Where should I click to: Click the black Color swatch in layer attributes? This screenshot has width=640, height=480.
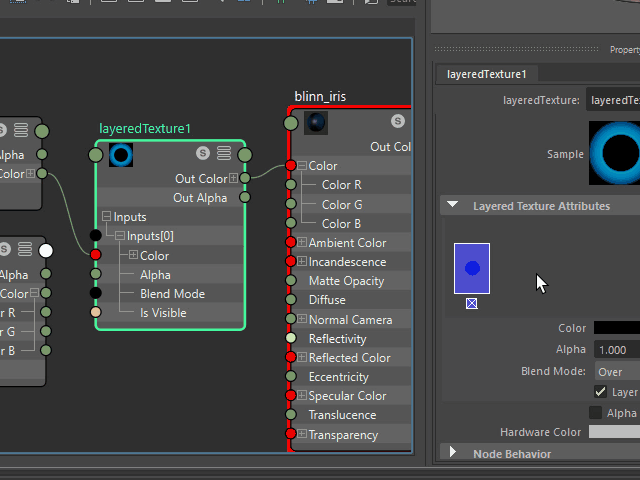pyautogui.click(x=616, y=328)
